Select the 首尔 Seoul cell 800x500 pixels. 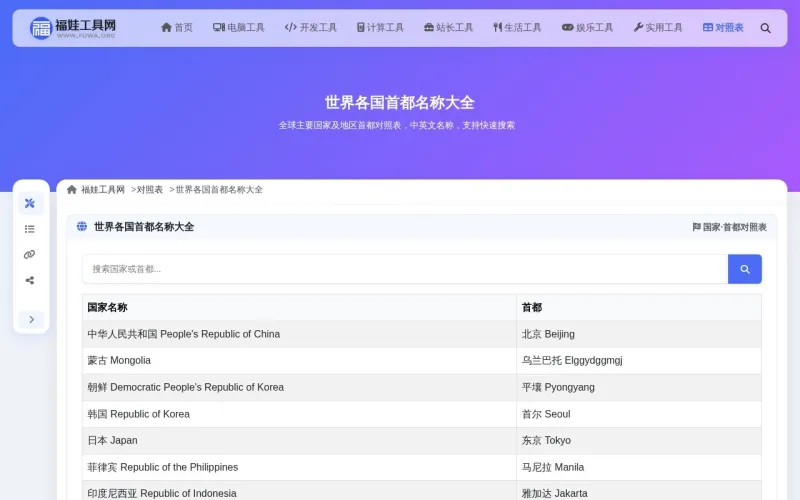tap(639, 414)
